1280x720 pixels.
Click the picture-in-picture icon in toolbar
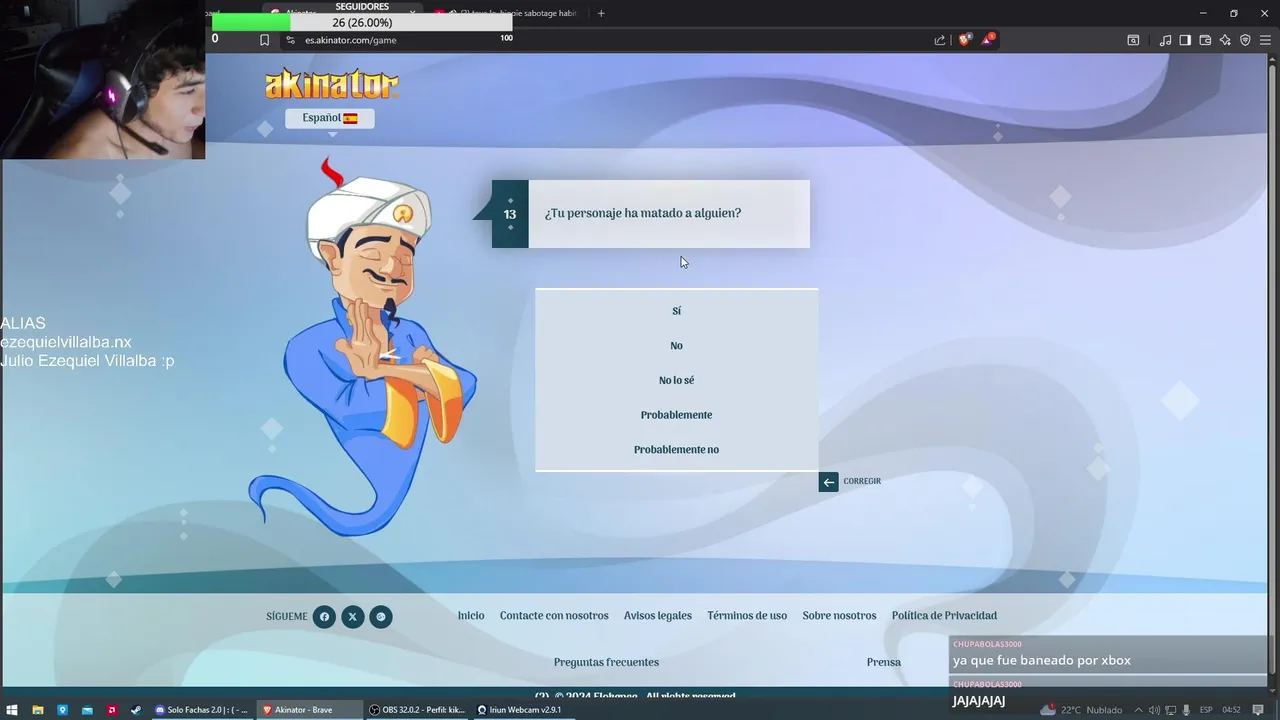pos(1133,40)
